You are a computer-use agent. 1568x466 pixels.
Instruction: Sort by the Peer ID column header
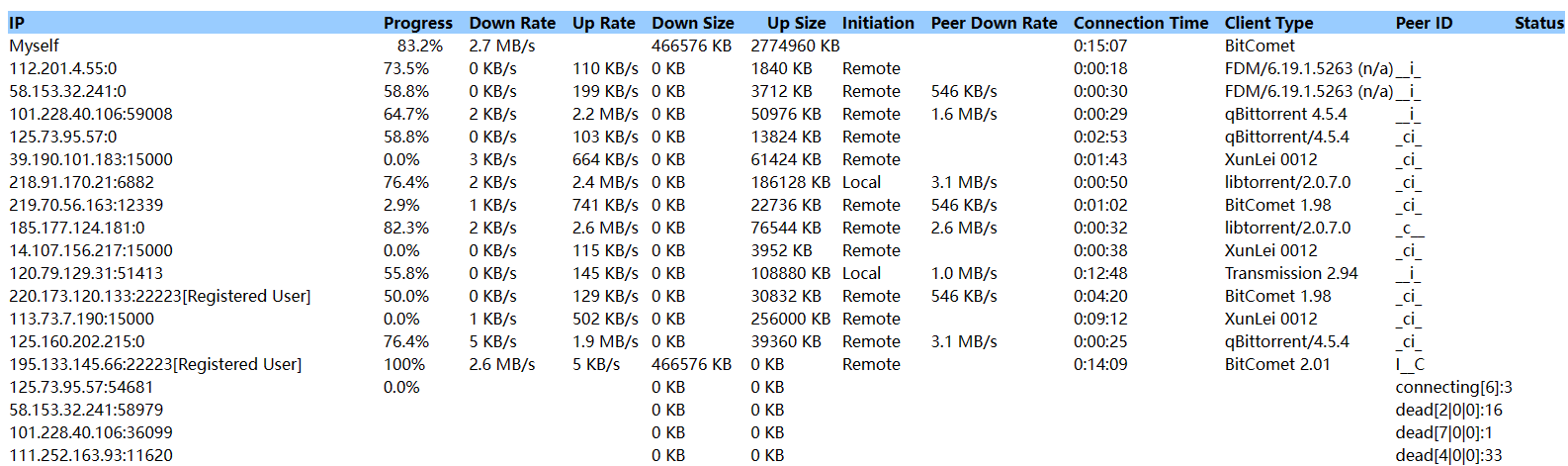(x=1424, y=23)
